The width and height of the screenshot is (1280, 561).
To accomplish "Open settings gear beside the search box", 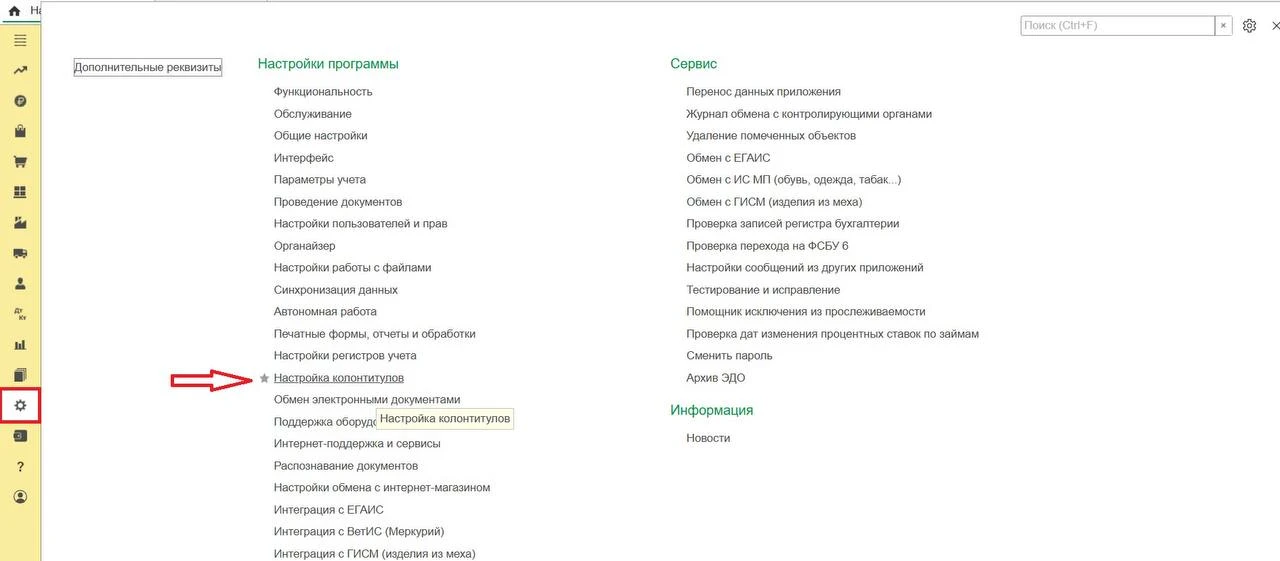I will click(x=1249, y=26).
